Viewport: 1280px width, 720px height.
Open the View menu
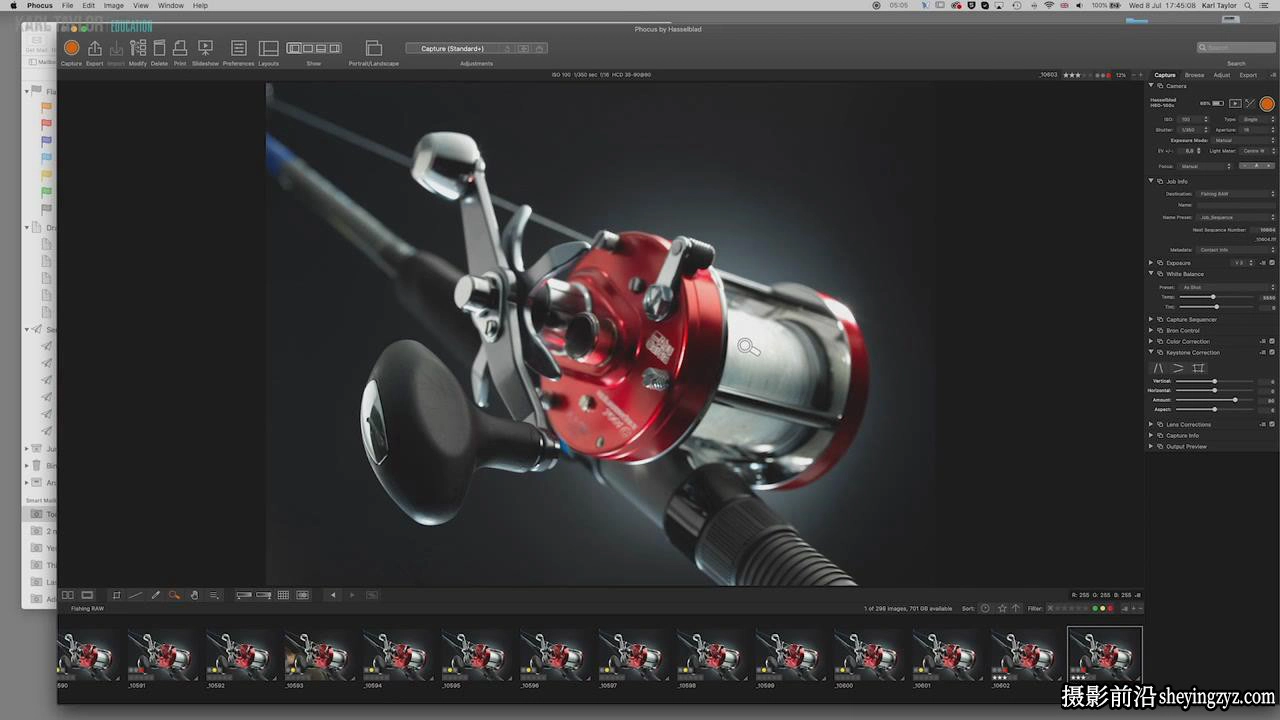click(141, 6)
